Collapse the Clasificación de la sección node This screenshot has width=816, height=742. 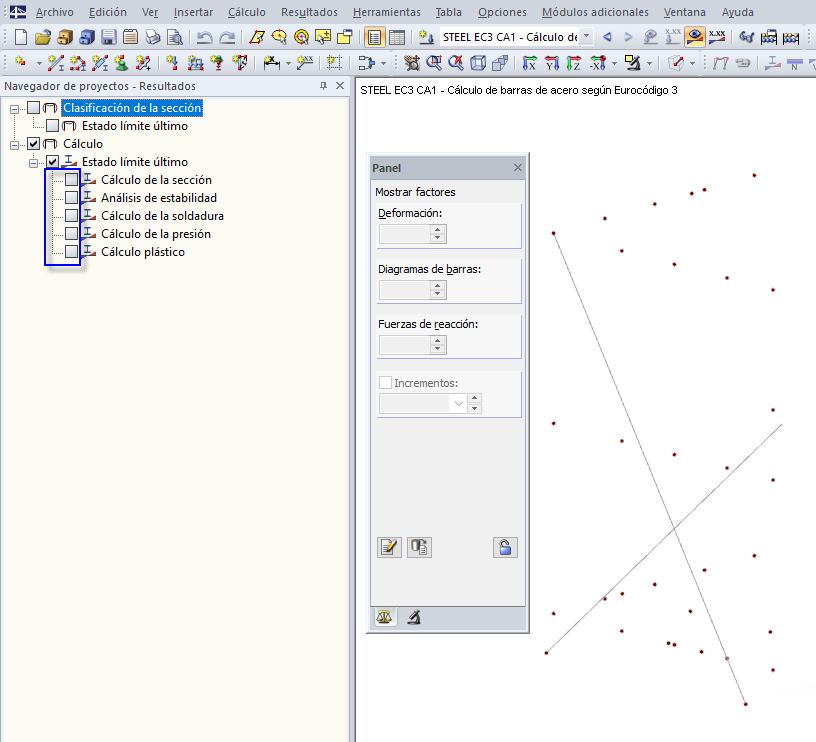[x=15, y=109]
